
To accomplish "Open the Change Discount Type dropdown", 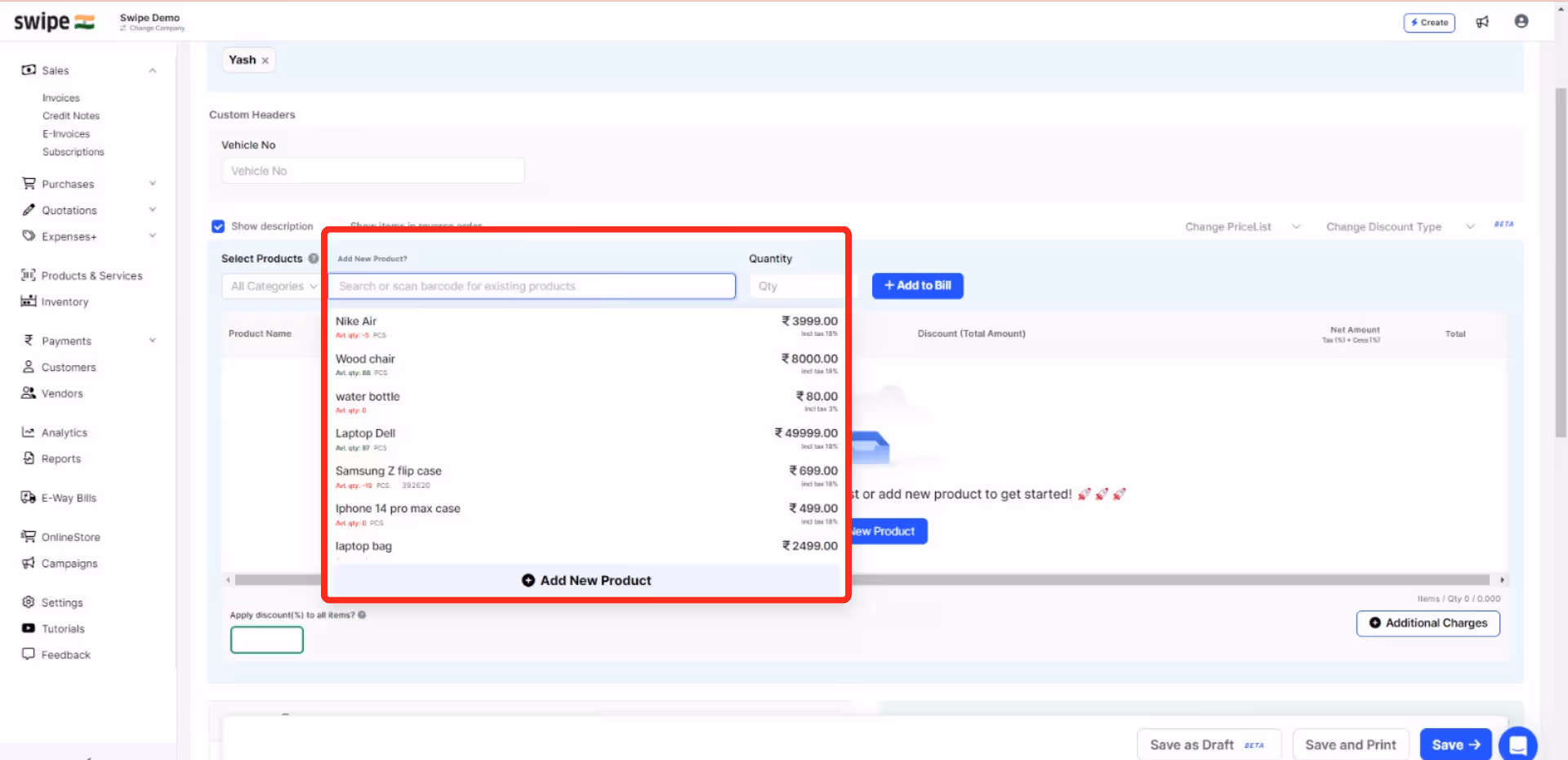I will click(1400, 226).
